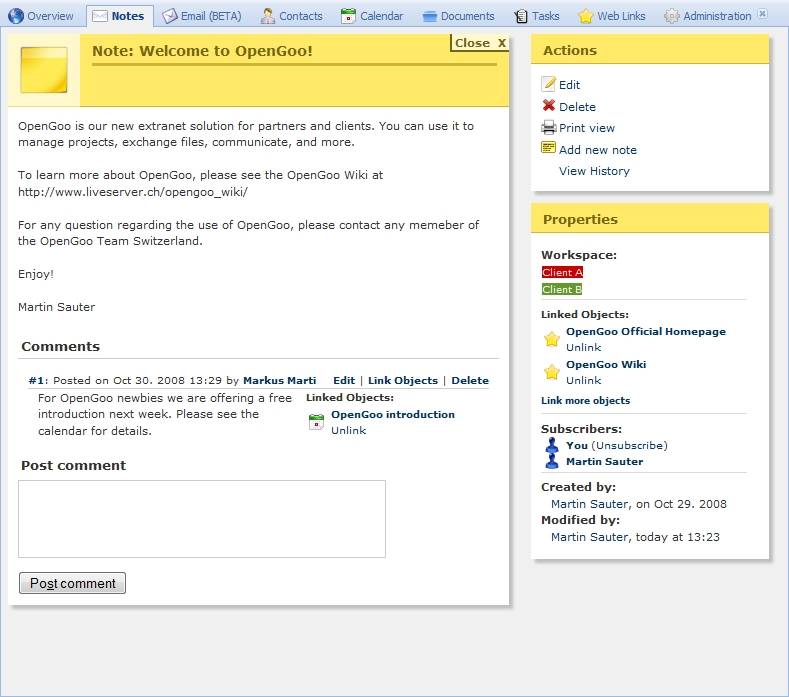Click into the Post comment text area
Screen dimensions: 789x697
[x=202, y=519]
